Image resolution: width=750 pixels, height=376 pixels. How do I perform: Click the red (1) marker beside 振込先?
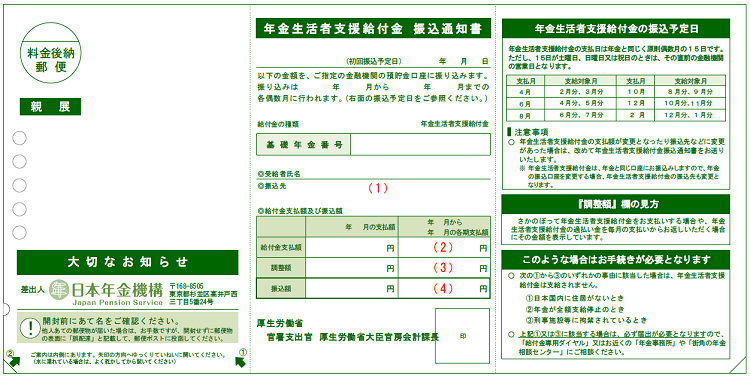[377, 188]
